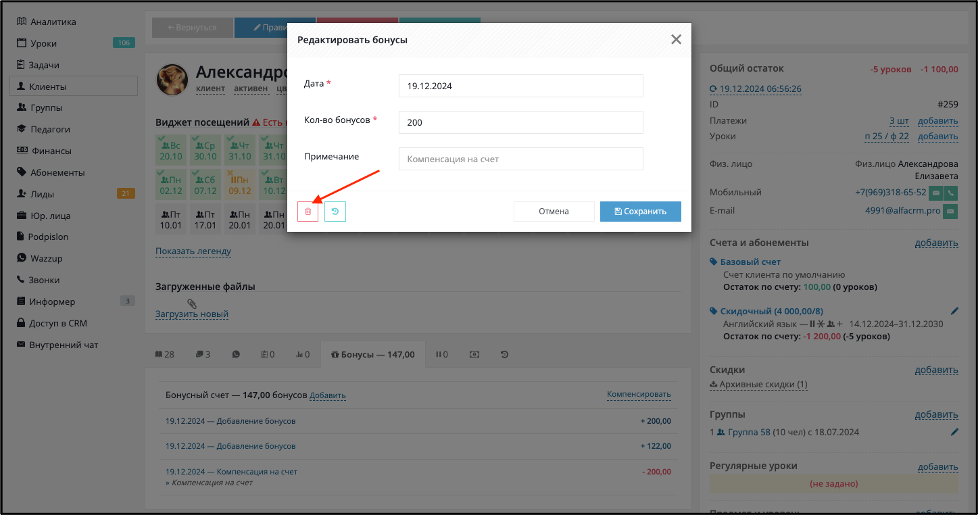Click добавить next to Уроки
This screenshot has width=979, height=516.
pyautogui.click(x=938, y=136)
